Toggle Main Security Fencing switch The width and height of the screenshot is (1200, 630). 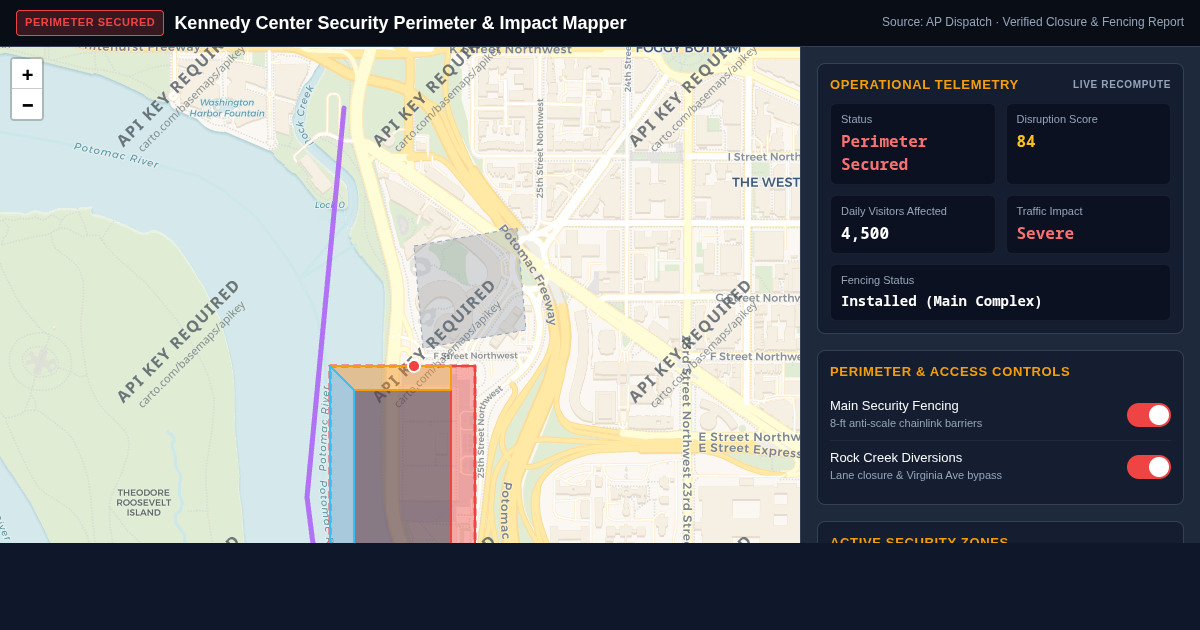point(1149,415)
